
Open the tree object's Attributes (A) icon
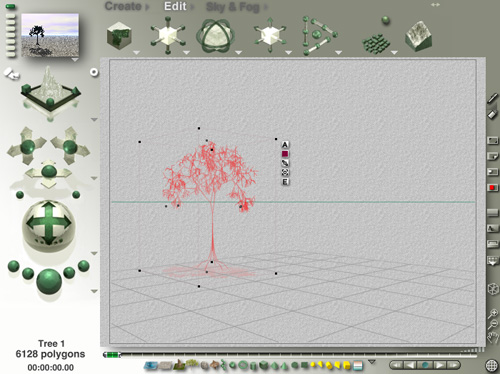[x=285, y=145]
